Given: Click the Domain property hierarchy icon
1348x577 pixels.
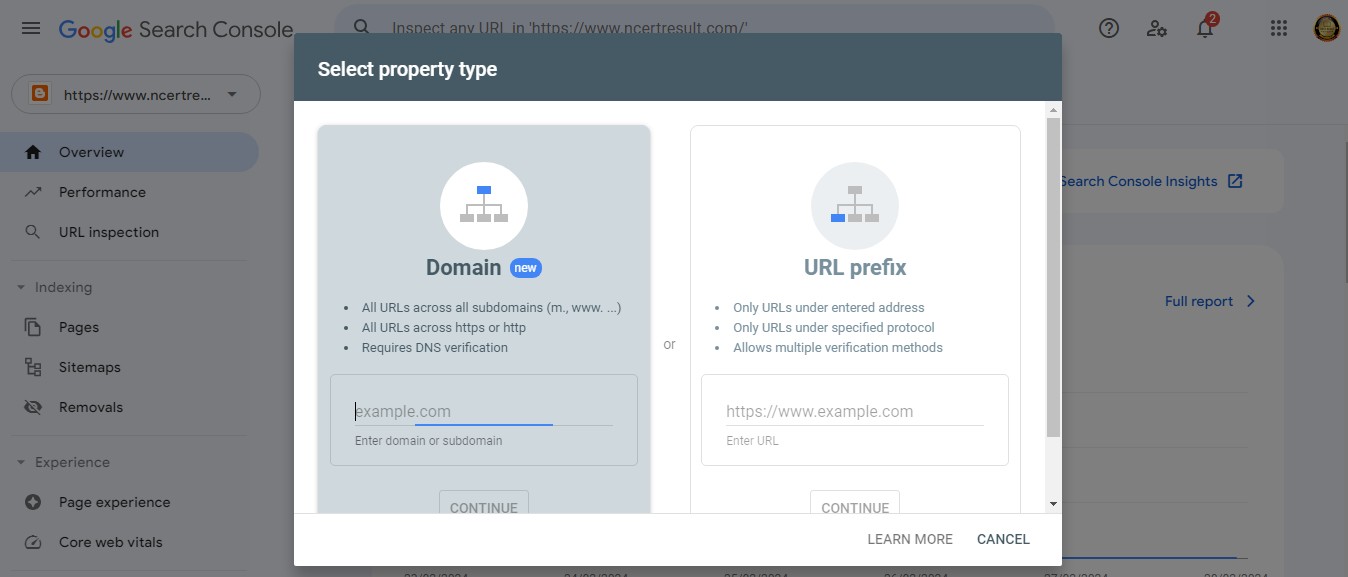Looking at the screenshot, I should point(484,205).
